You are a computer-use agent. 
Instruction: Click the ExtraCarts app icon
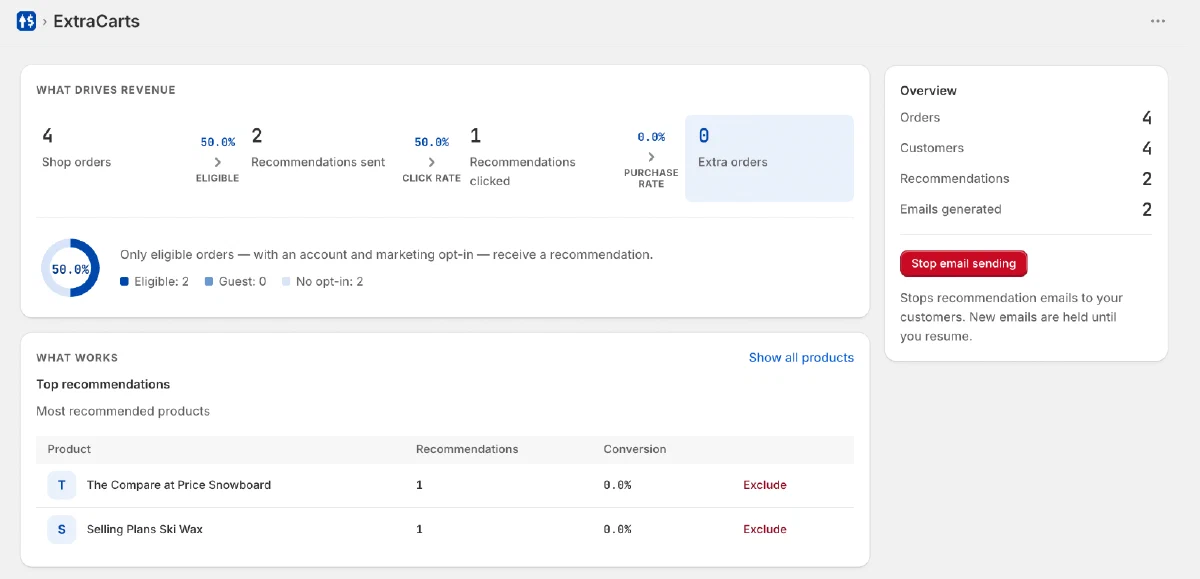click(x=27, y=21)
